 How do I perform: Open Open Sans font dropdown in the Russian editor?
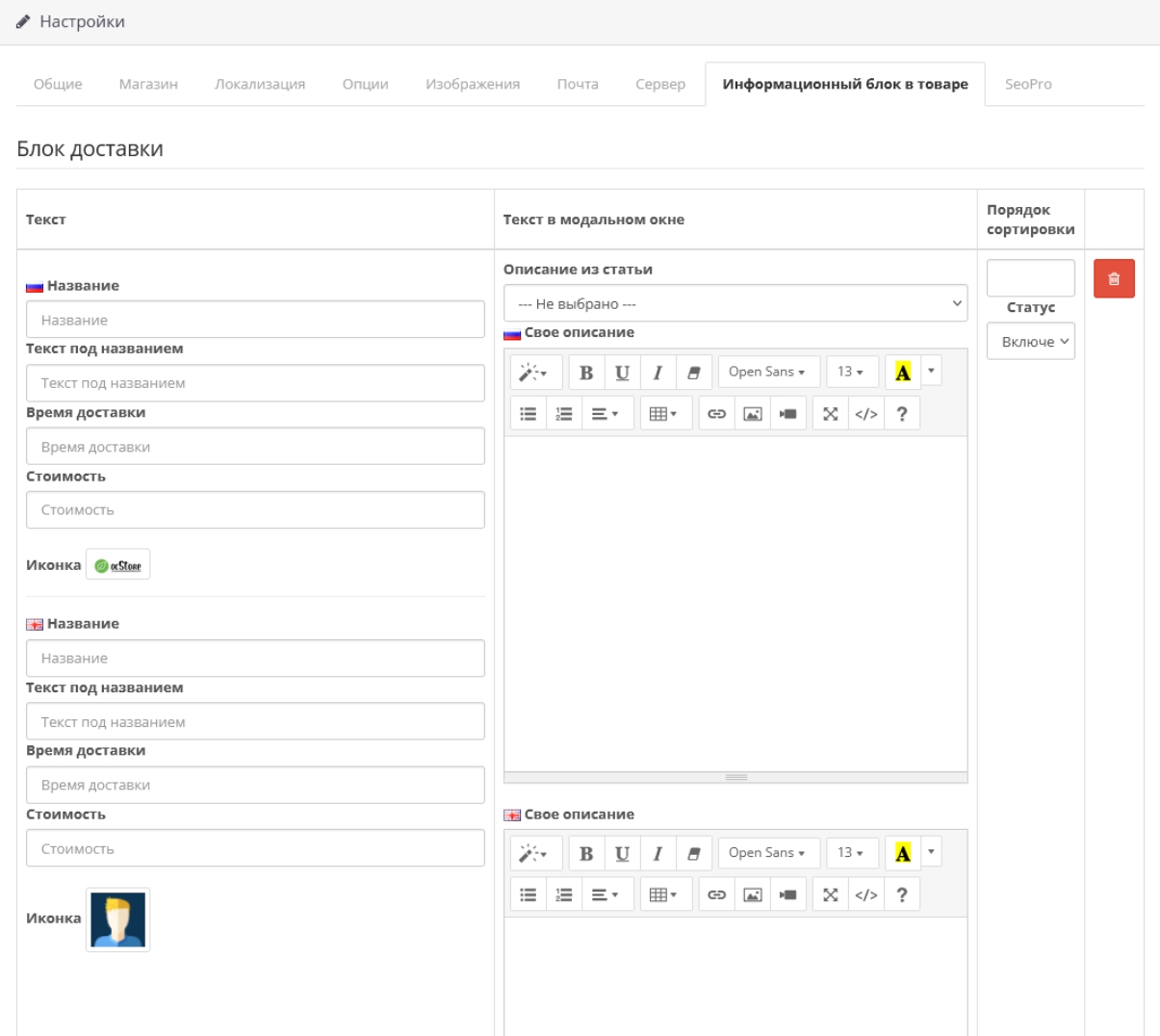[768, 372]
